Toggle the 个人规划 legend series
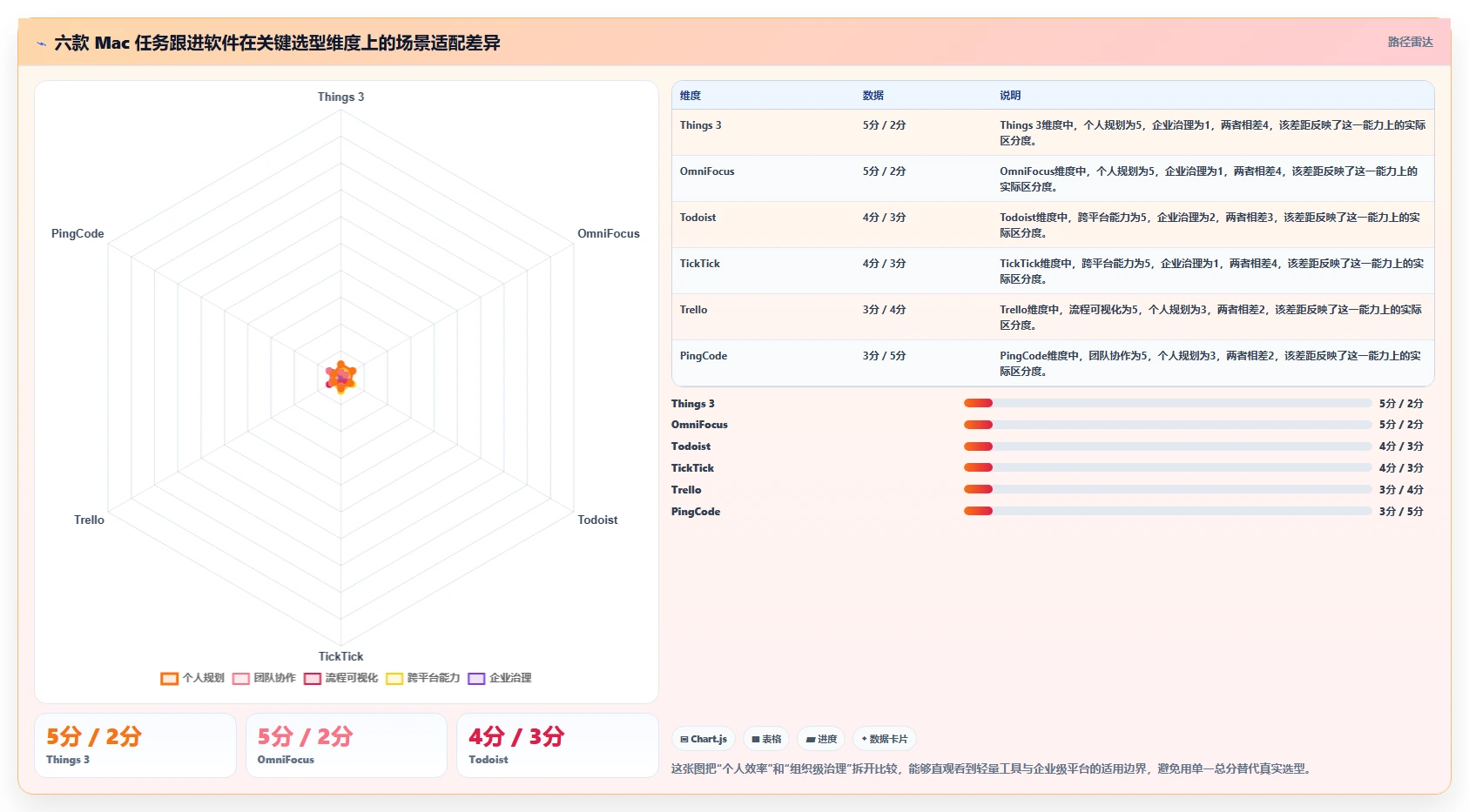1469x812 pixels. point(192,678)
